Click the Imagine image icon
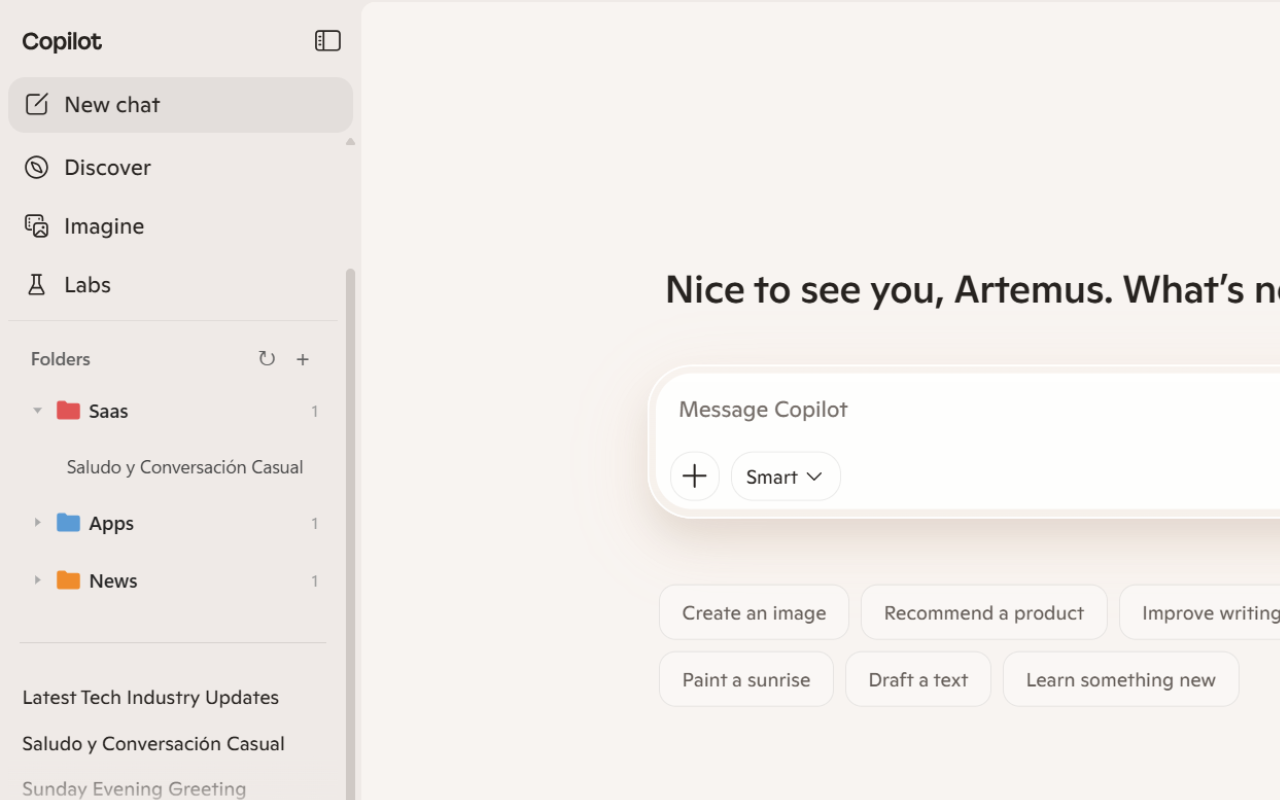The width and height of the screenshot is (1280, 800). 37,226
